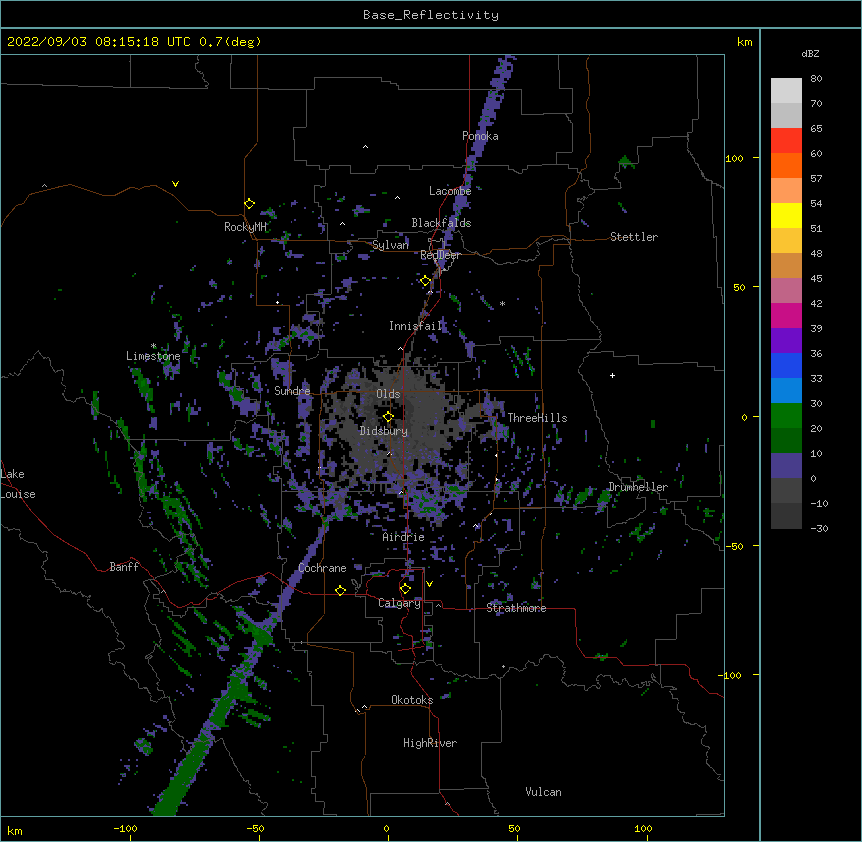
Task: Click the Drumheller town label
Action: (638, 487)
